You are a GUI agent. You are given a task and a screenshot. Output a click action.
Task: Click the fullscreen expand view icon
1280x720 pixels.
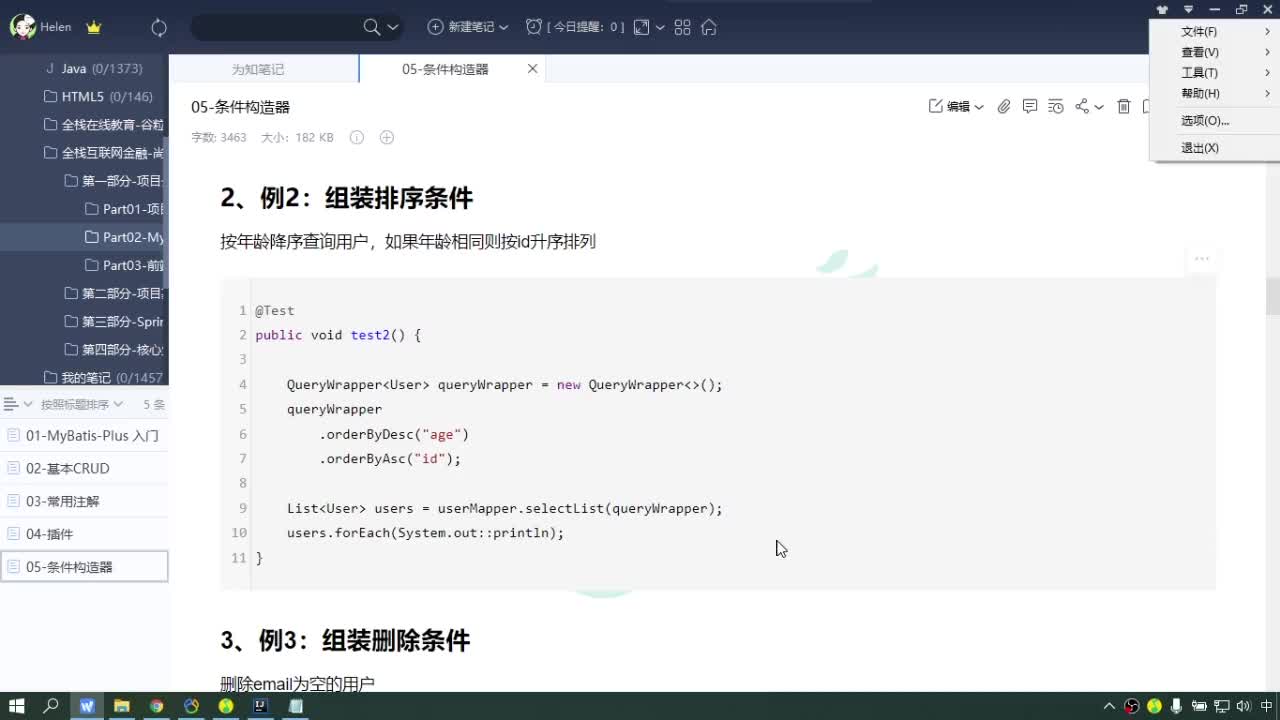642,28
